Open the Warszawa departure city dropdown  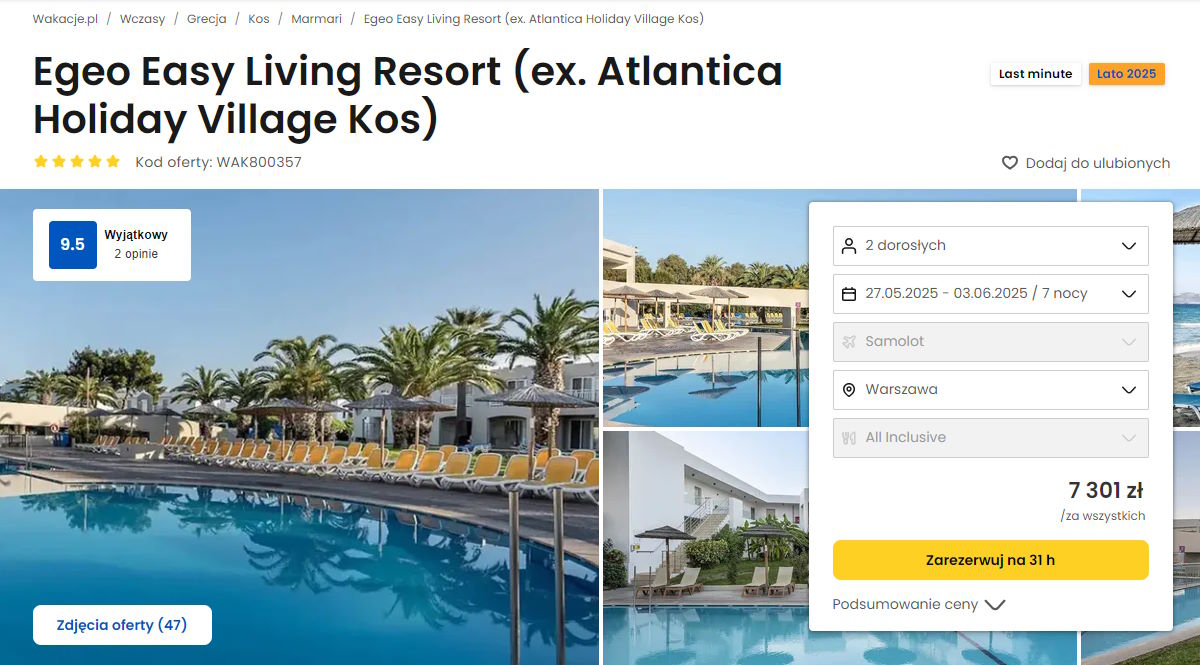990,390
